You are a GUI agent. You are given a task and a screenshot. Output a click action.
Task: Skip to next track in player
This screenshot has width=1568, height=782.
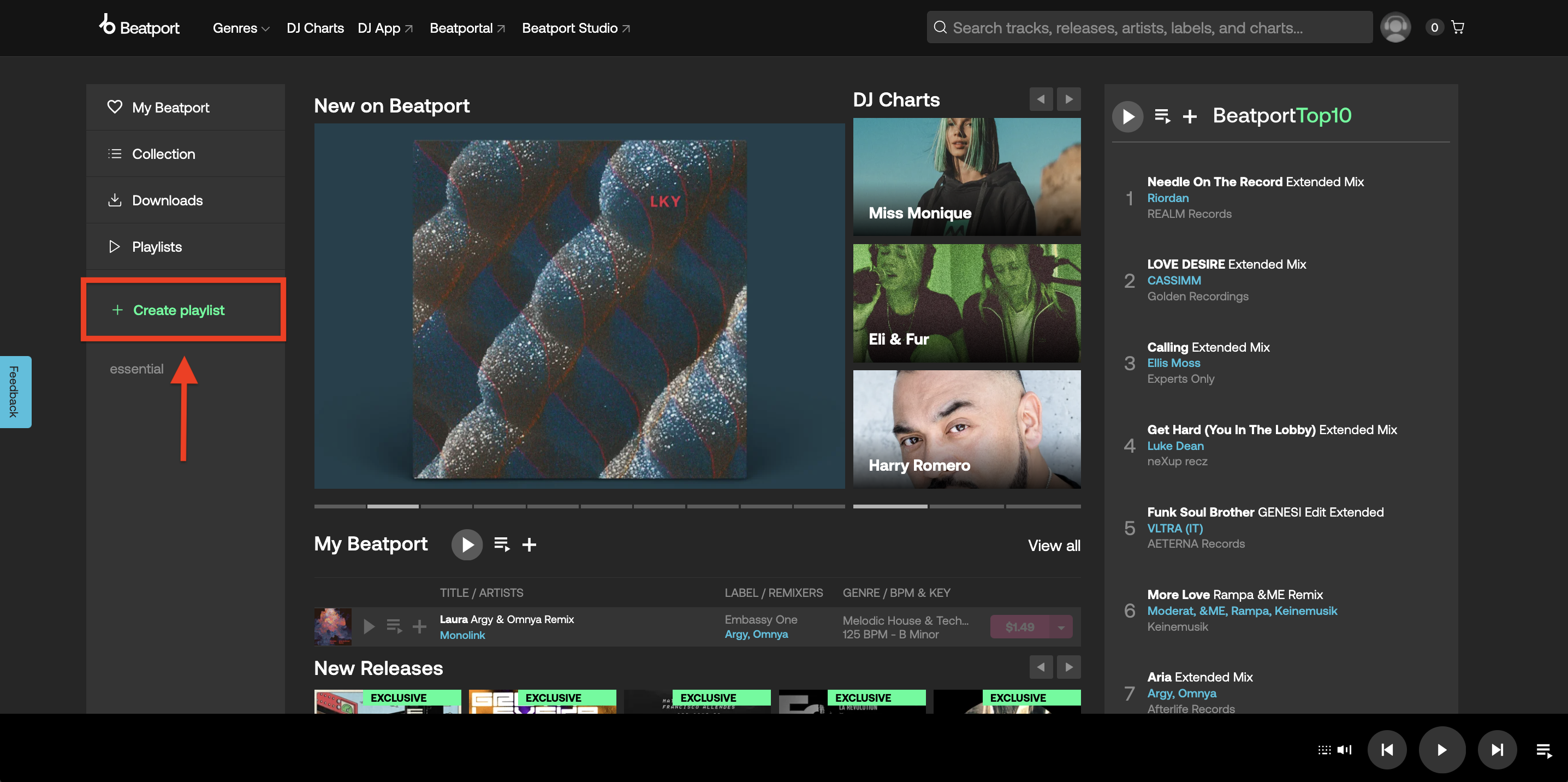[1497, 749]
